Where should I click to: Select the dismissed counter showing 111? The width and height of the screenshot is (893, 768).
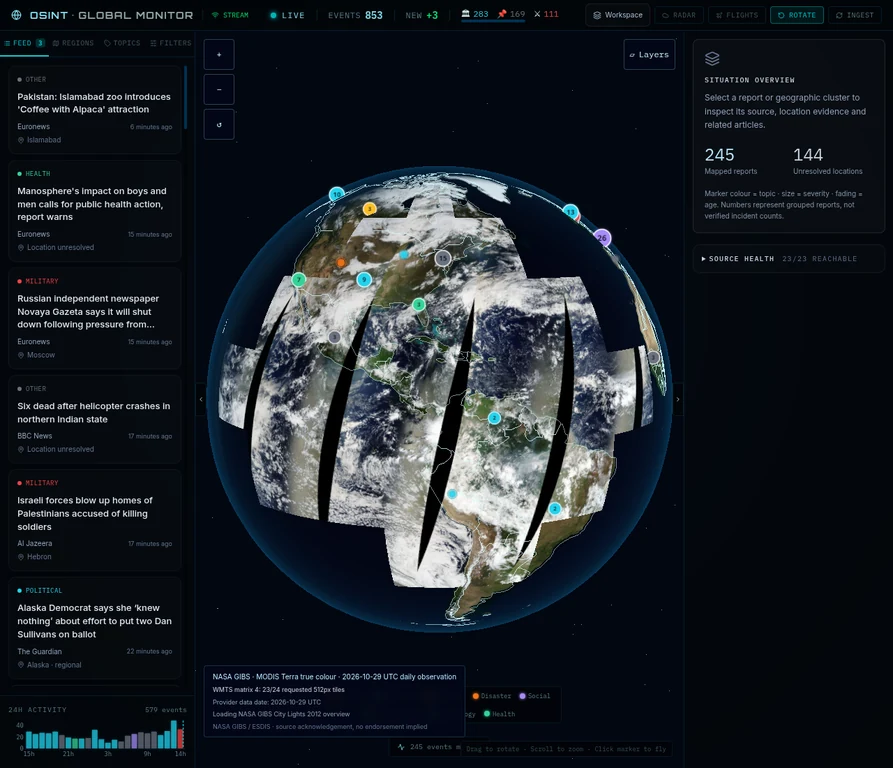[546, 14]
